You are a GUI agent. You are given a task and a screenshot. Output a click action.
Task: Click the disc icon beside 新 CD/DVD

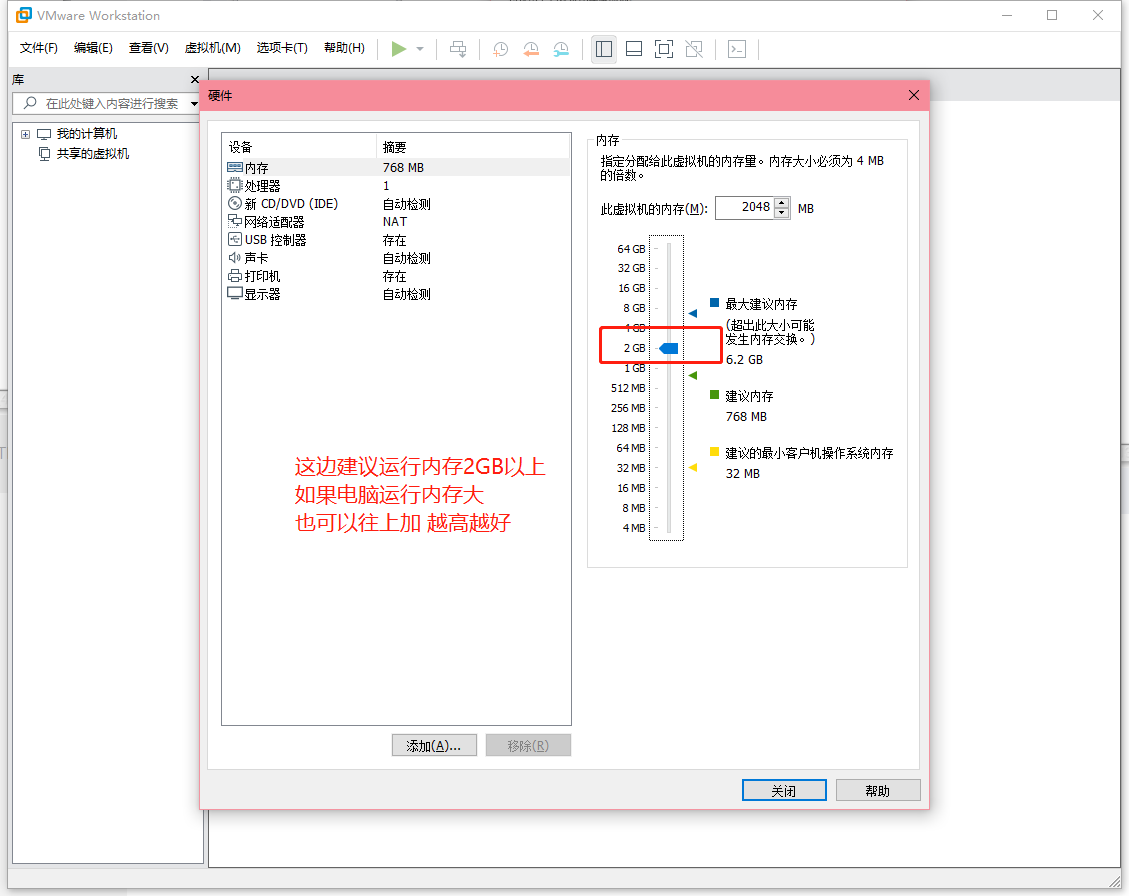235,203
